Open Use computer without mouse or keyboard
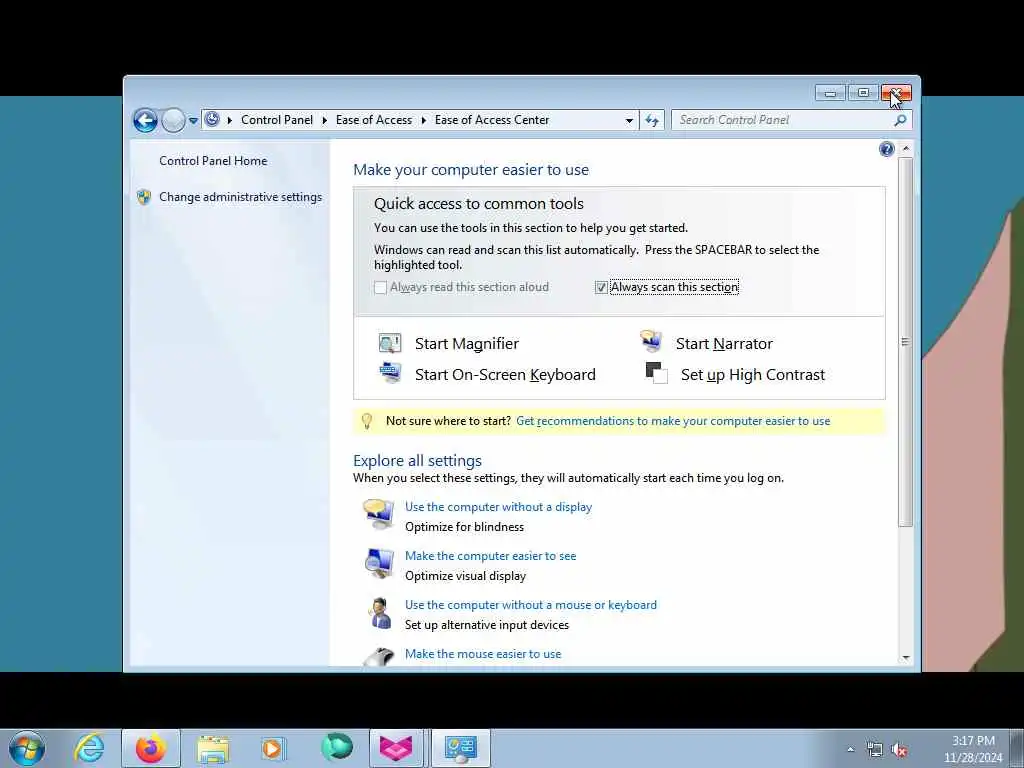1024x768 pixels. click(531, 605)
